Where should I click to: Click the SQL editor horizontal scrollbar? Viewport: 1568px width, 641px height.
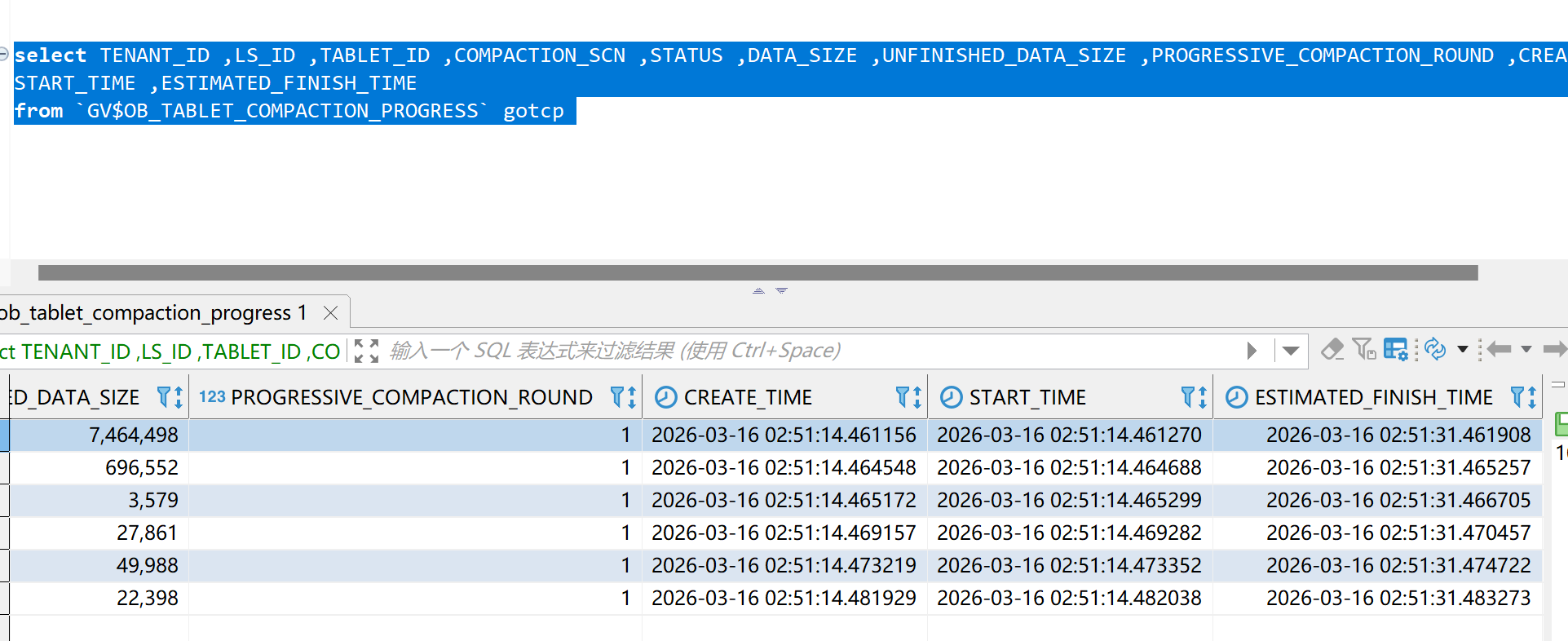pos(757,272)
